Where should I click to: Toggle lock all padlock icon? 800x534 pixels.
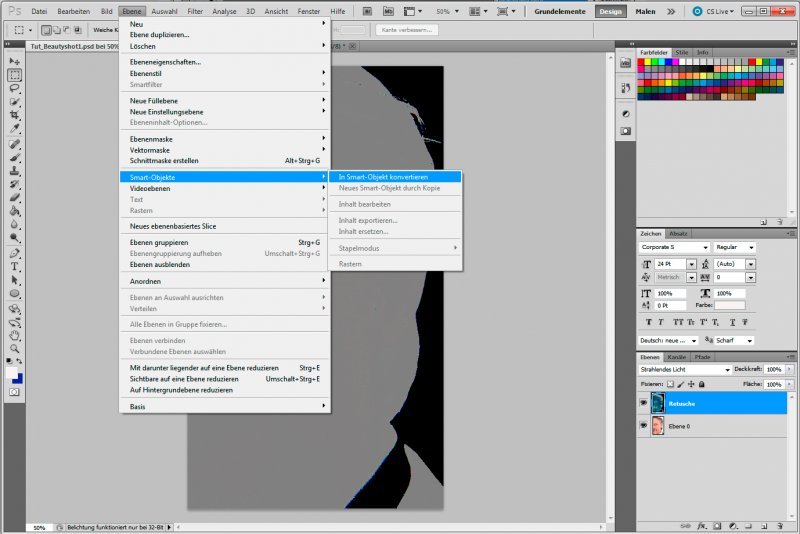702,384
